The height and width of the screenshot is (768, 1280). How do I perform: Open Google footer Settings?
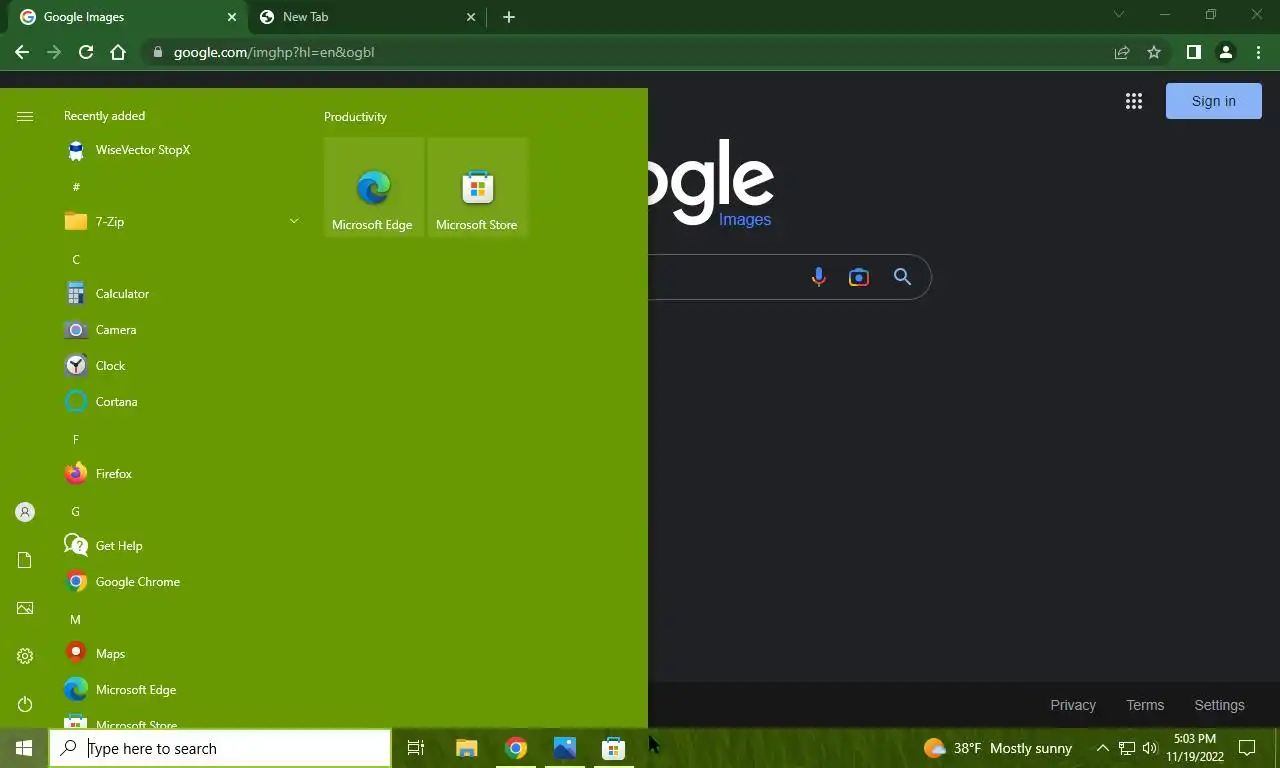coord(1219,705)
